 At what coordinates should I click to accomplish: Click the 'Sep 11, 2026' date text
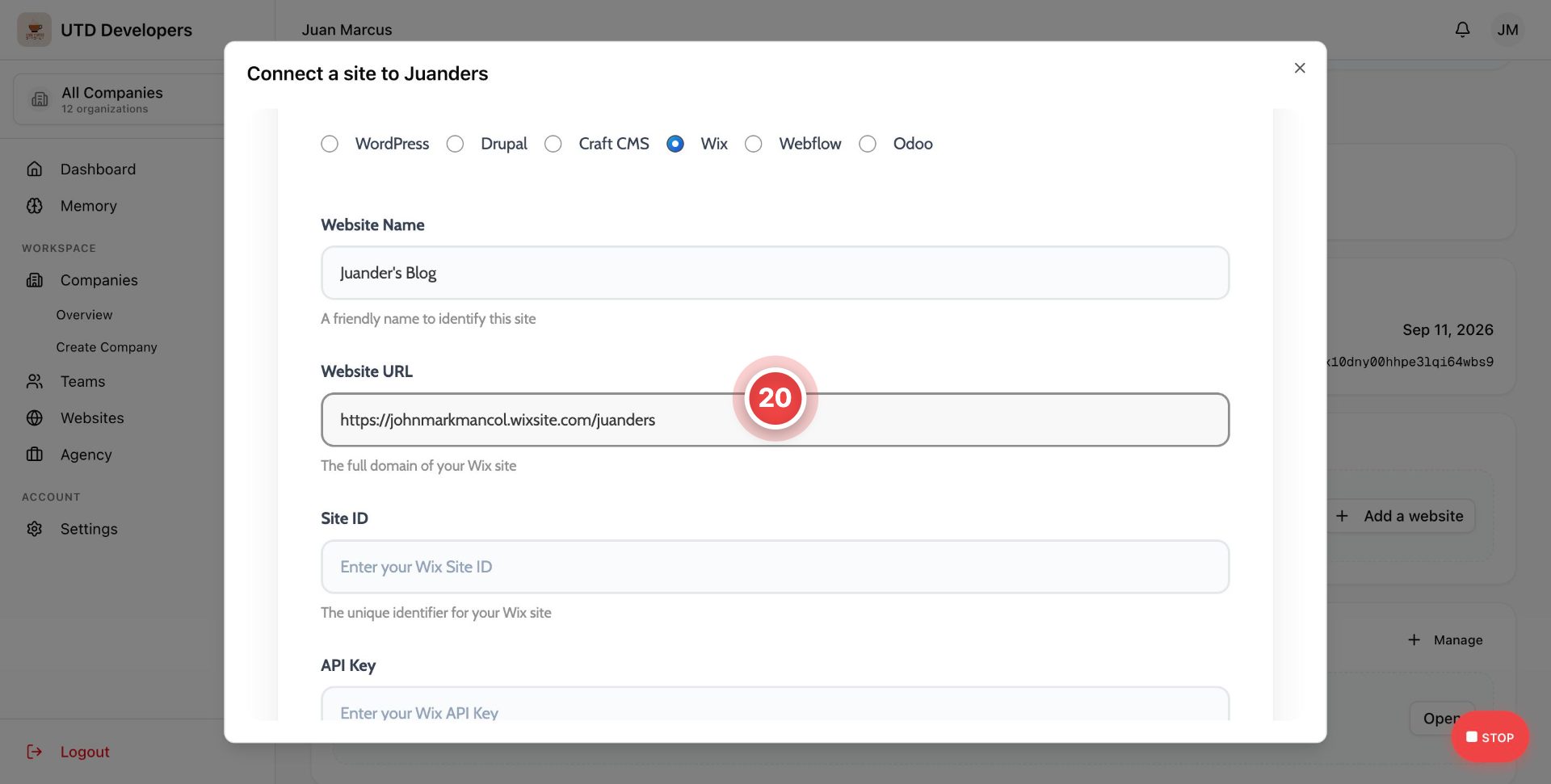1448,329
